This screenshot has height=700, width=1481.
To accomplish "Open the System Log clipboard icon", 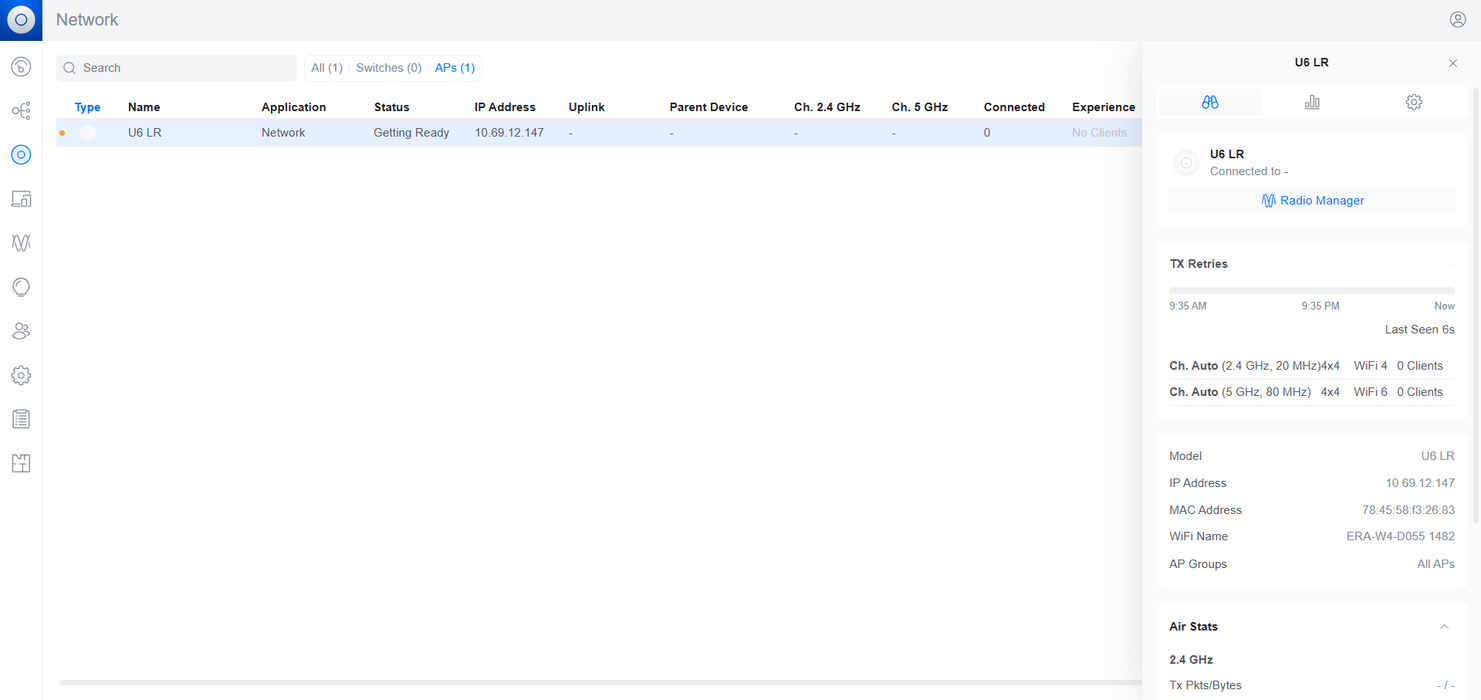I will point(21,419).
